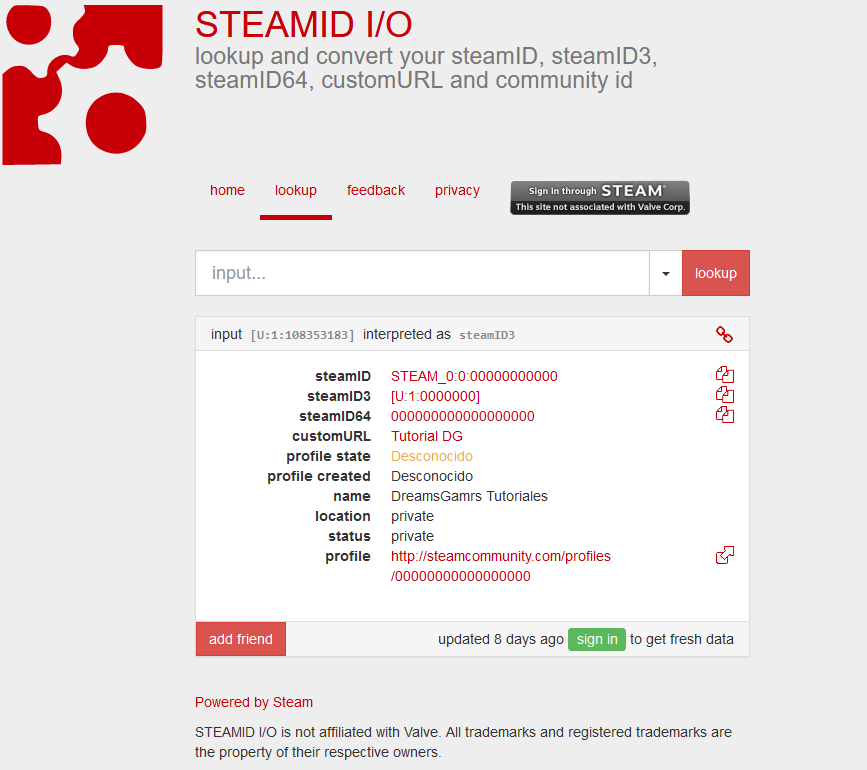Click the red lookup button
The image size is (867, 770).
click(715, 273)
